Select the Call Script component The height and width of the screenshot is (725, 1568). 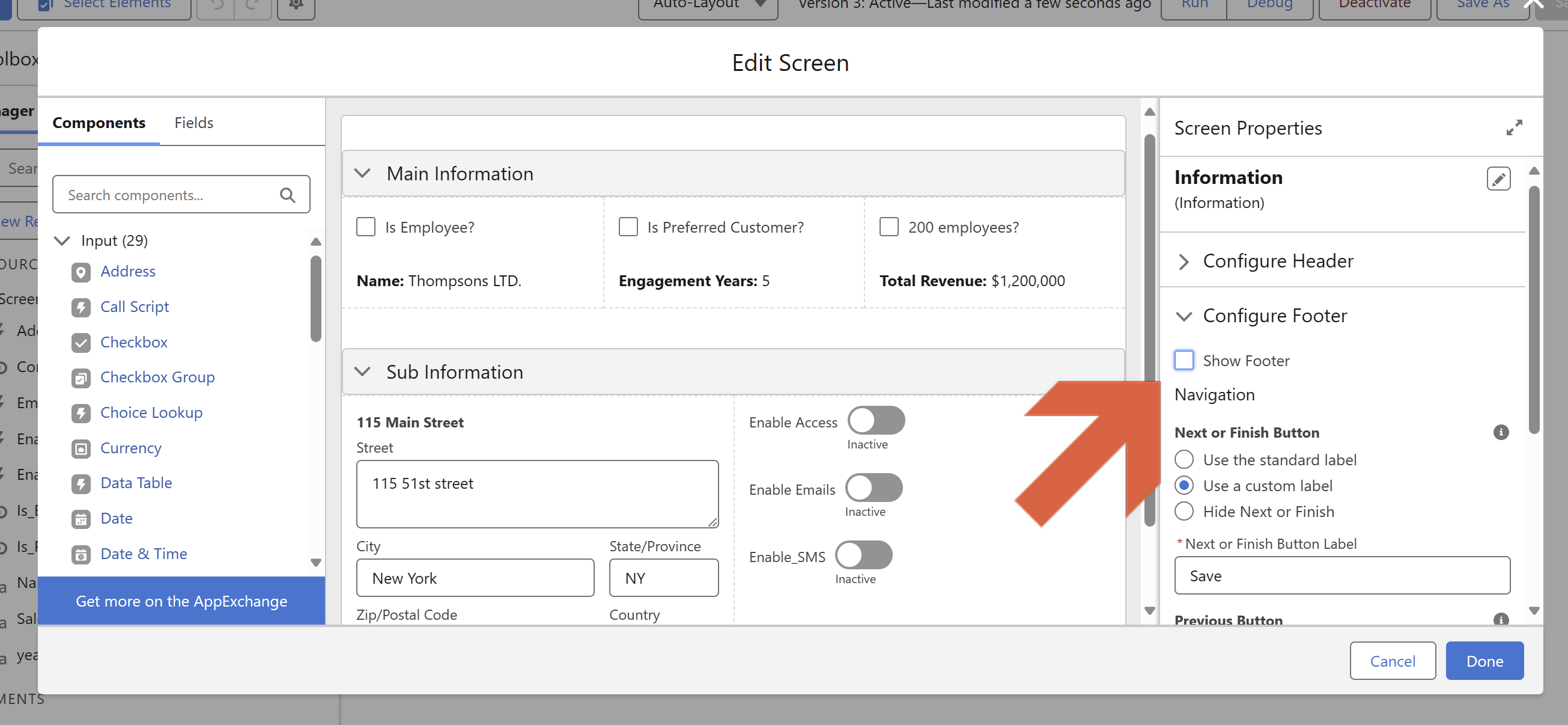point(134,307)
